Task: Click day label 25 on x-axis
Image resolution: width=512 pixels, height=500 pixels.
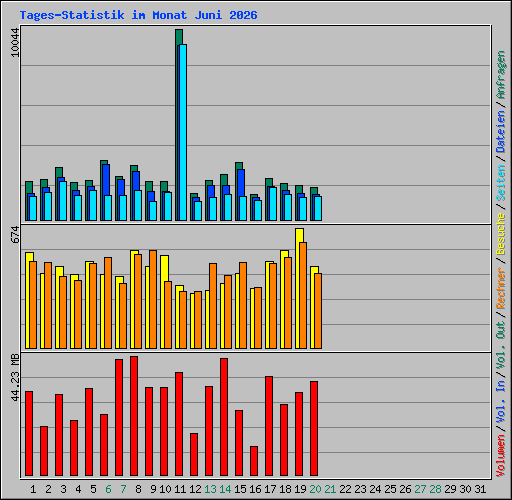Action: tap(390, 489)
